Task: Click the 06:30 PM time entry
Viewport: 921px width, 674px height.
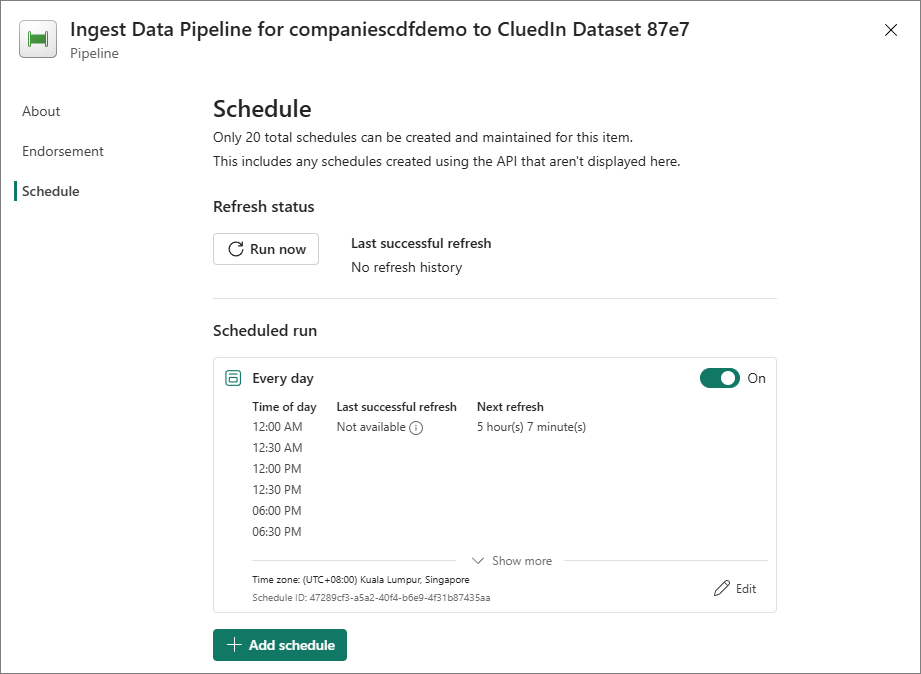Action: click(277, 532)
